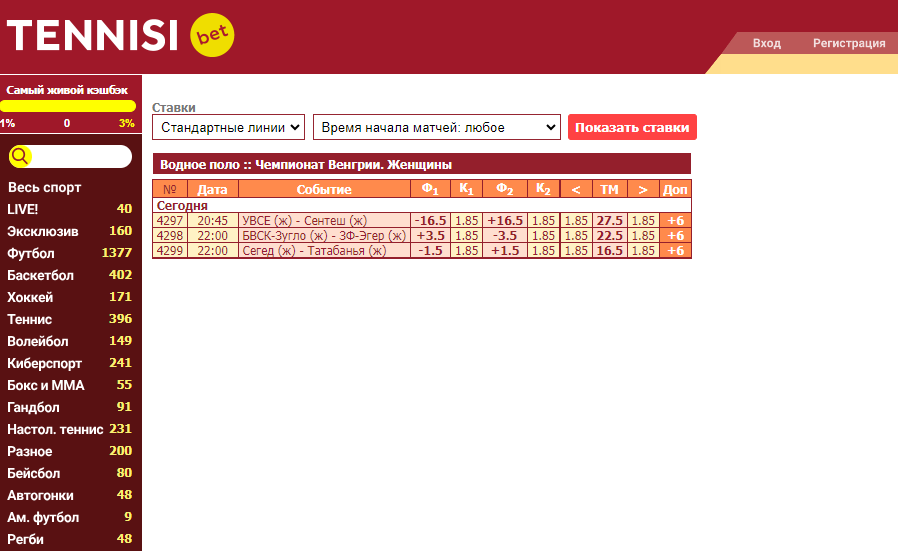This screenshot has height=551, width=898.
Task: Click the Сегодня date row
Action: point(422,205)
